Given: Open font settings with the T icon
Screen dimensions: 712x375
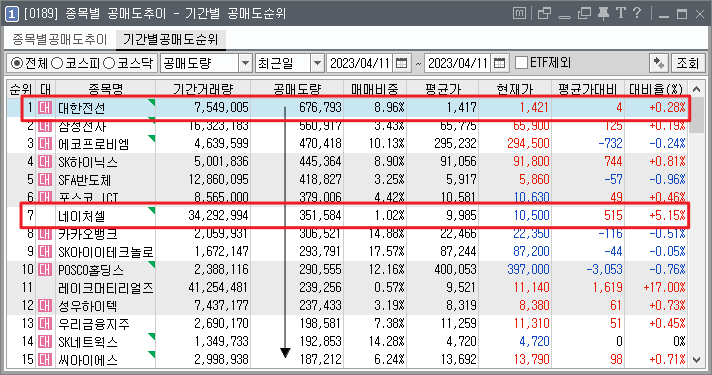Looking at the screenshot, I should (621, 13).
